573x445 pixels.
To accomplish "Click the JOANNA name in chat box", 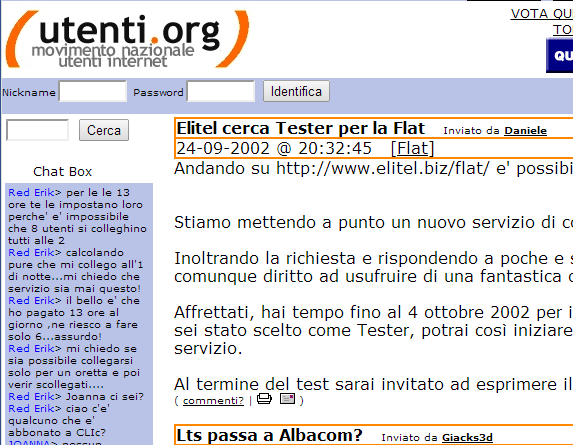I will (29, 443).
